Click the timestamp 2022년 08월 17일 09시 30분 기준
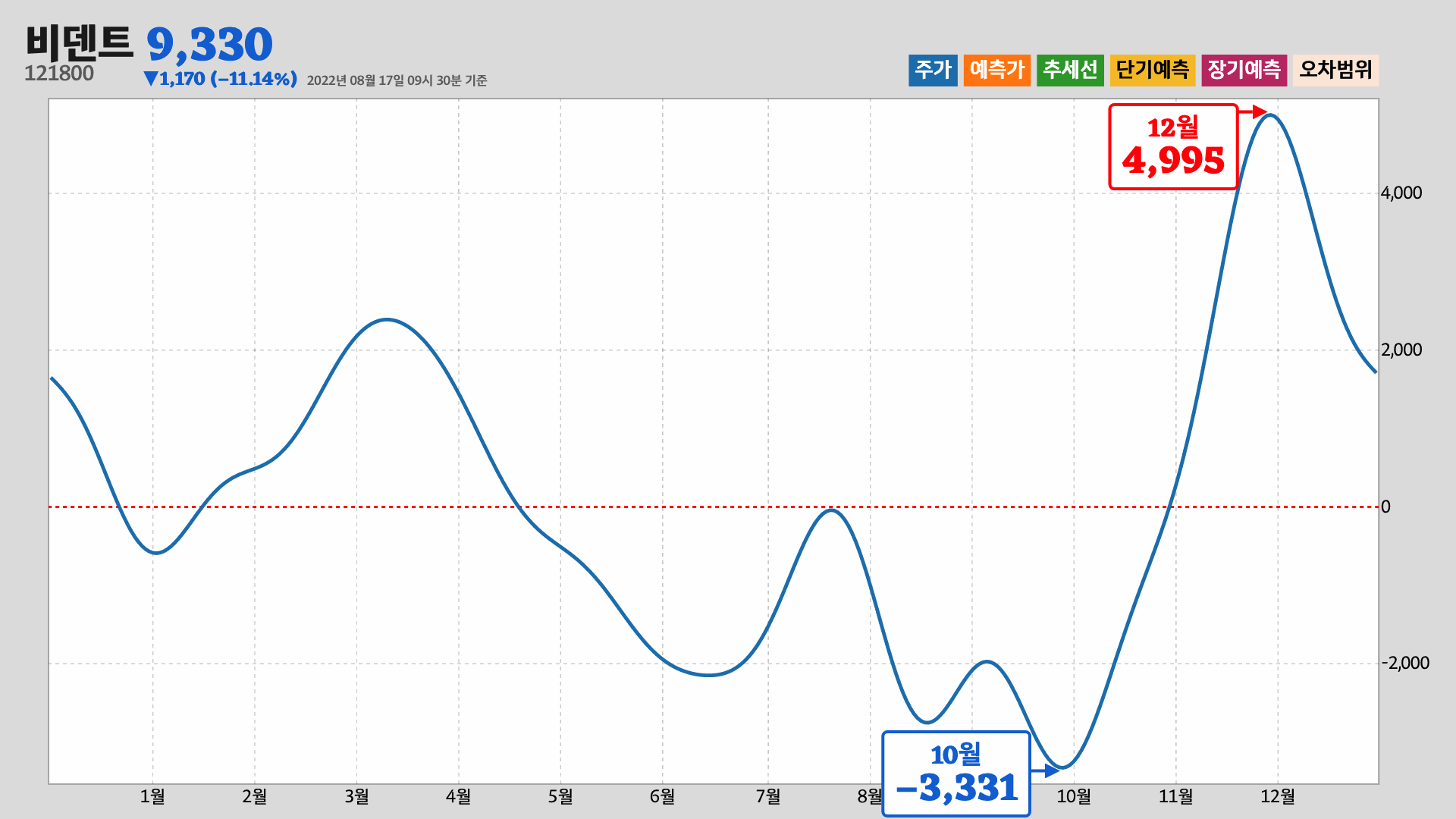Viewport: 1456px width, 819px height. pos(397,80)
